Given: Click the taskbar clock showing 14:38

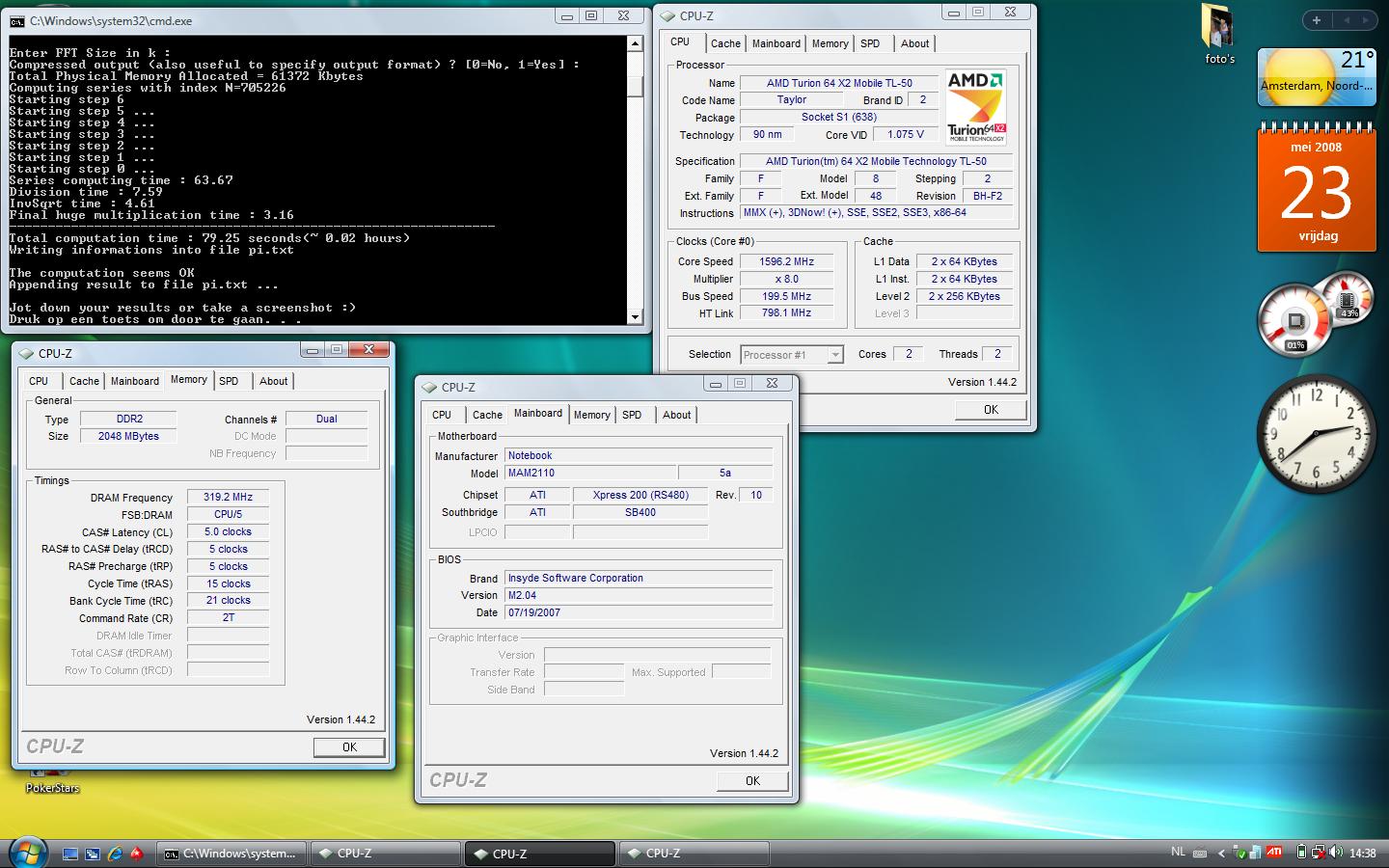Looking at the screenshot, I should [x=1362, y=853].
